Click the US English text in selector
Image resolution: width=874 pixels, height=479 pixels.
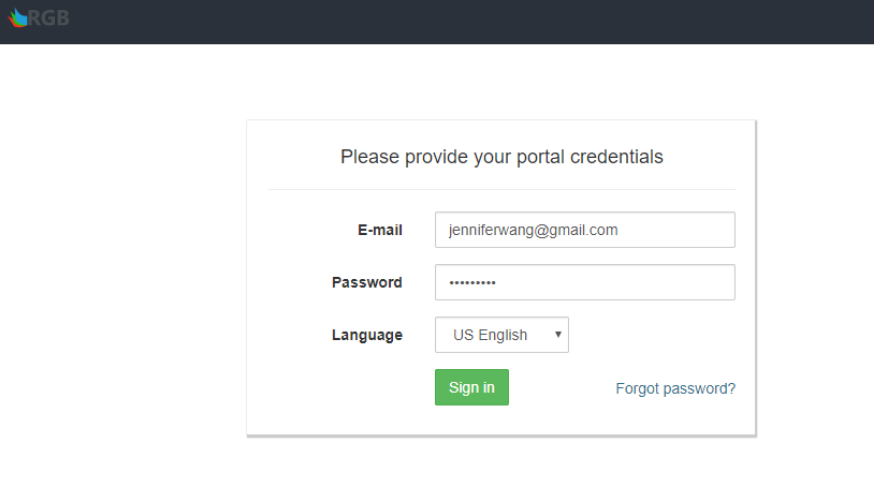490,335
